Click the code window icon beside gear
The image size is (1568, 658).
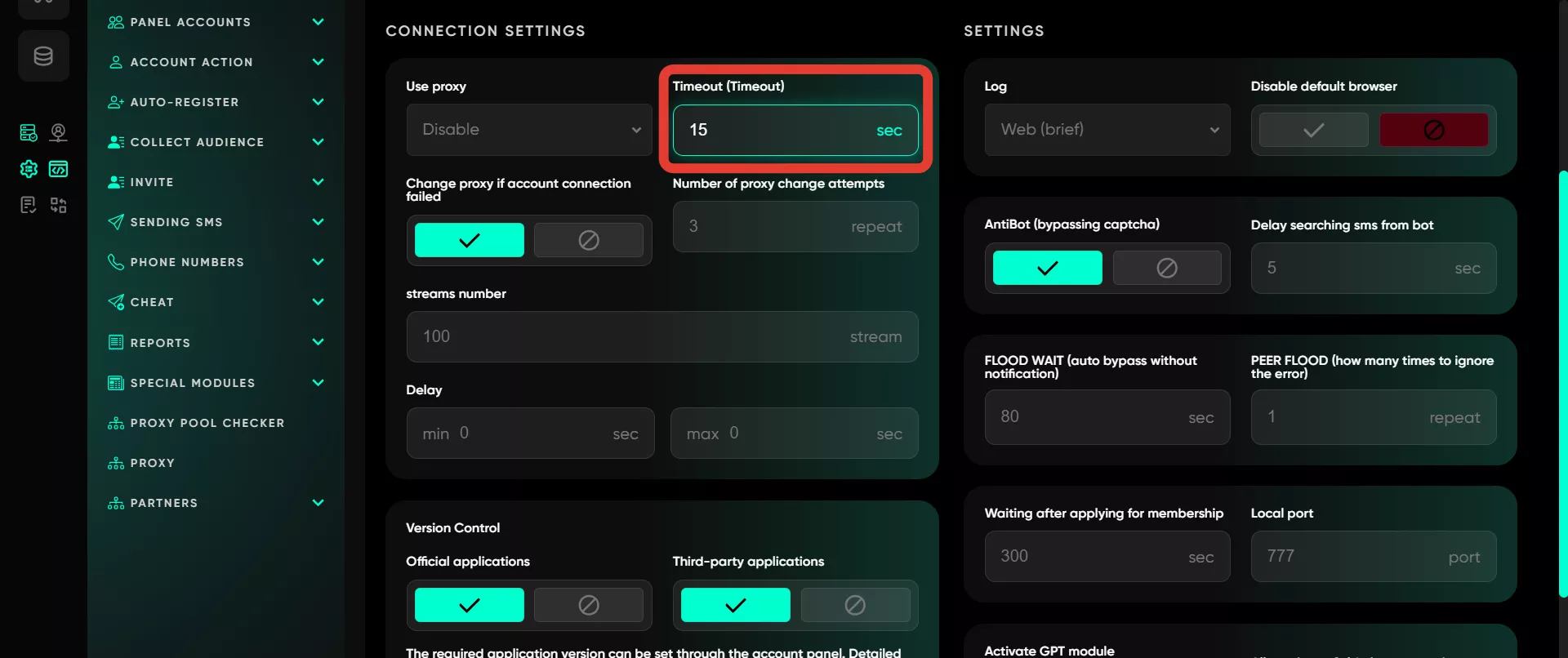coord(58,169)
